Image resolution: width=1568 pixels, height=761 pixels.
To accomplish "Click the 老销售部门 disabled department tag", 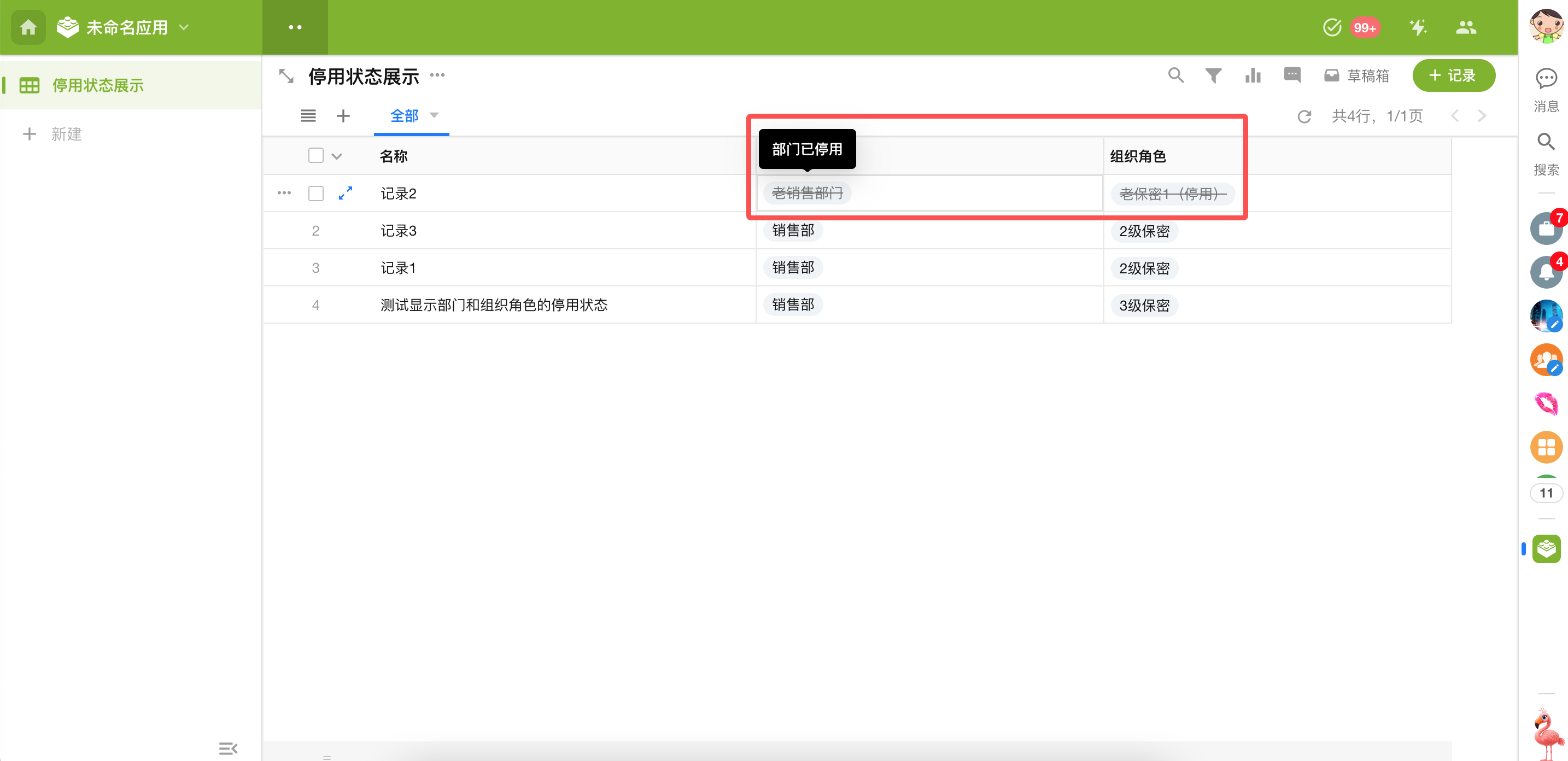I will 806,193.
